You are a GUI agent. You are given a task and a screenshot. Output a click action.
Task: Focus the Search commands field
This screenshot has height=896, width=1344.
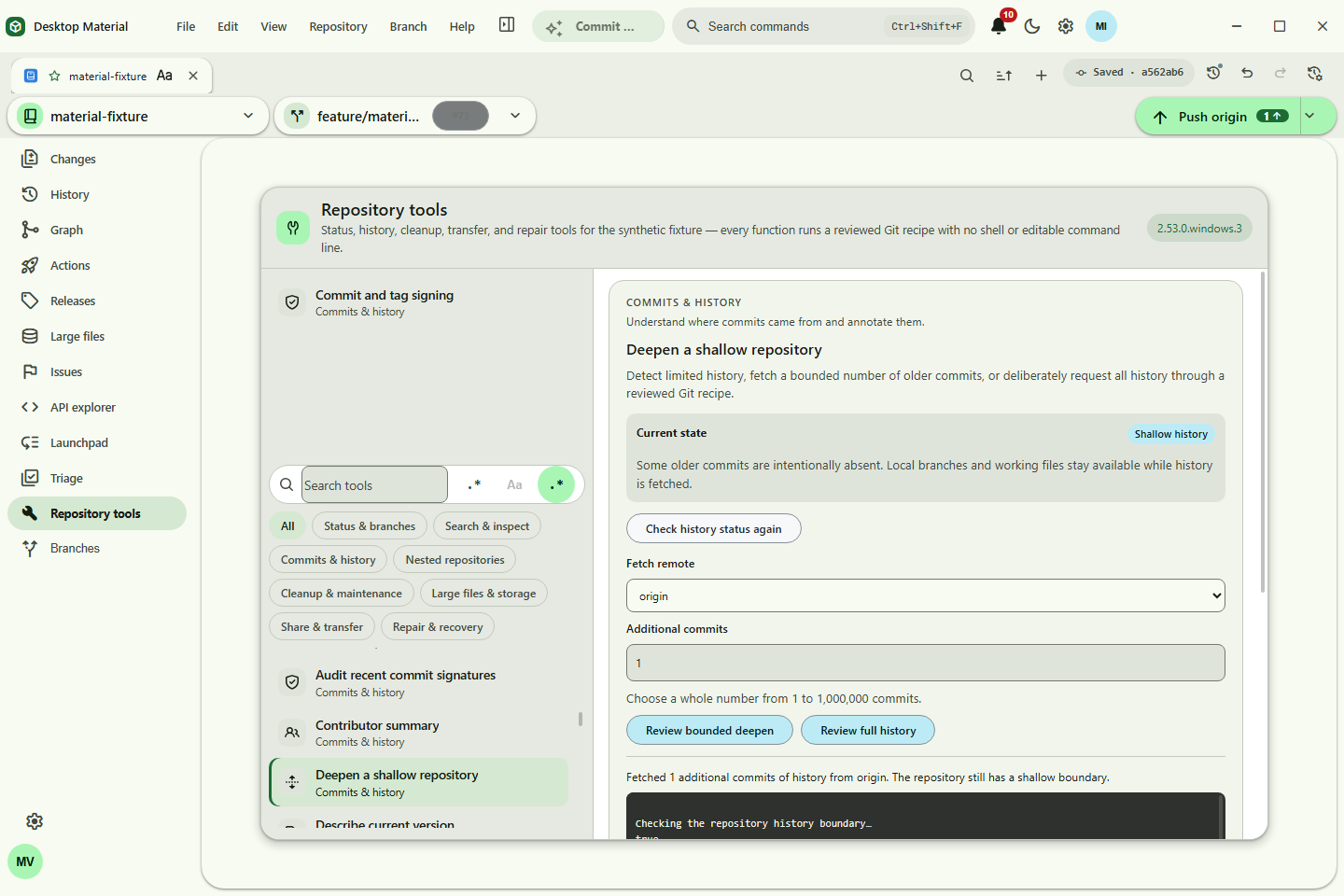point(823,26)
